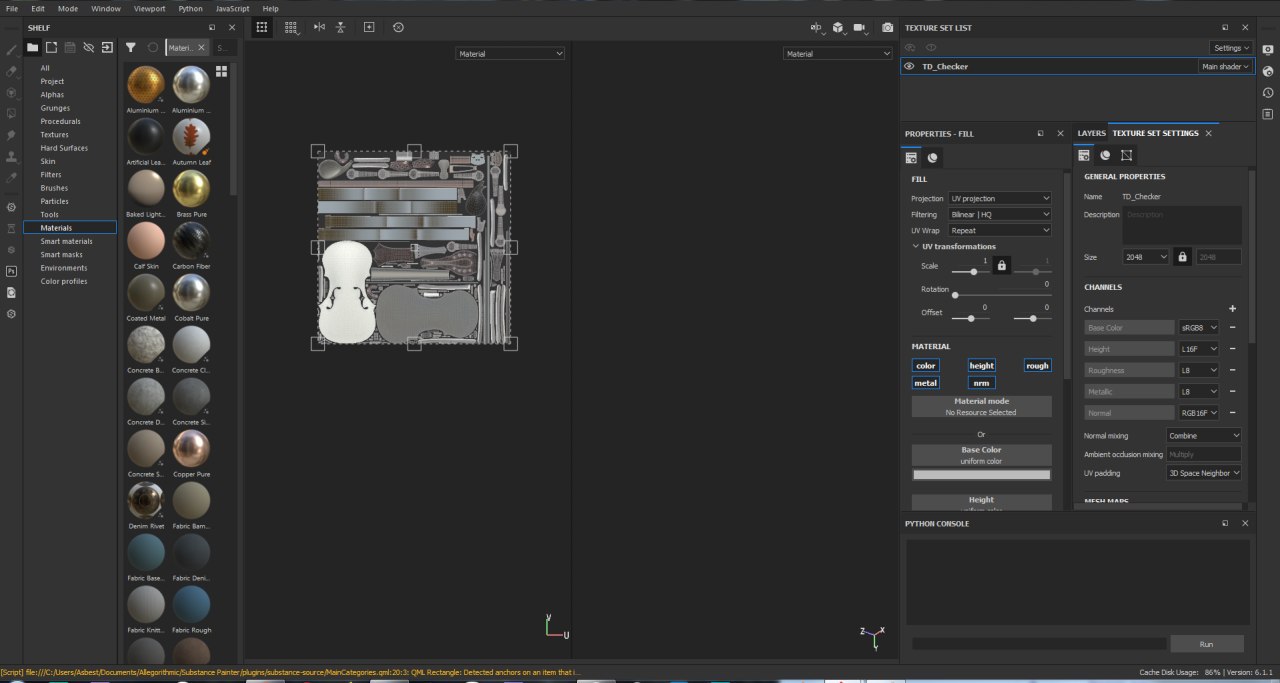Click the shelf import resources icon
The height and width of the screenshot is (683, 1280).
pyautogui.click(x=107, y=47)
